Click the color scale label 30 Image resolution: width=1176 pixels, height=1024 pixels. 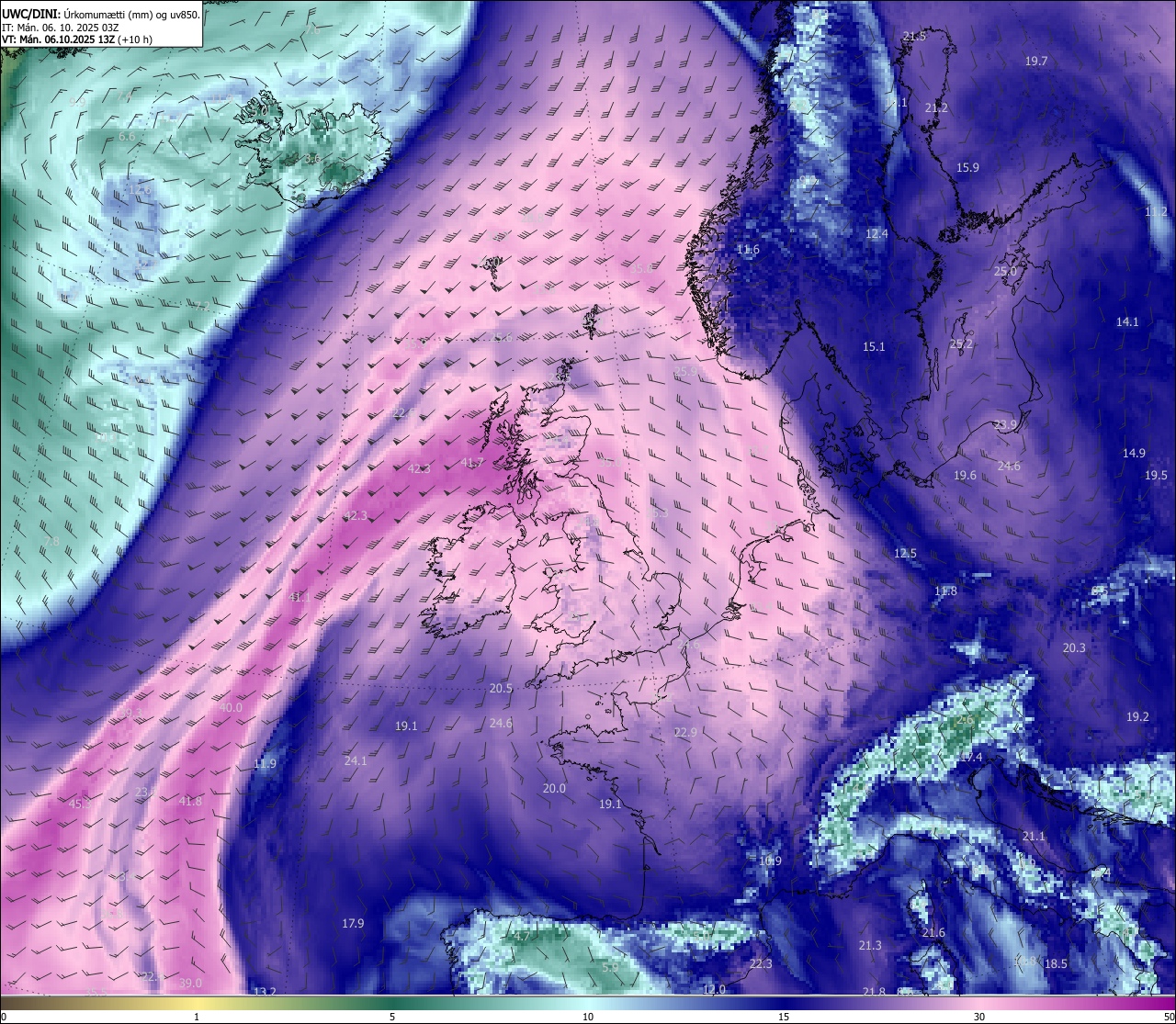coord(979,1017)
